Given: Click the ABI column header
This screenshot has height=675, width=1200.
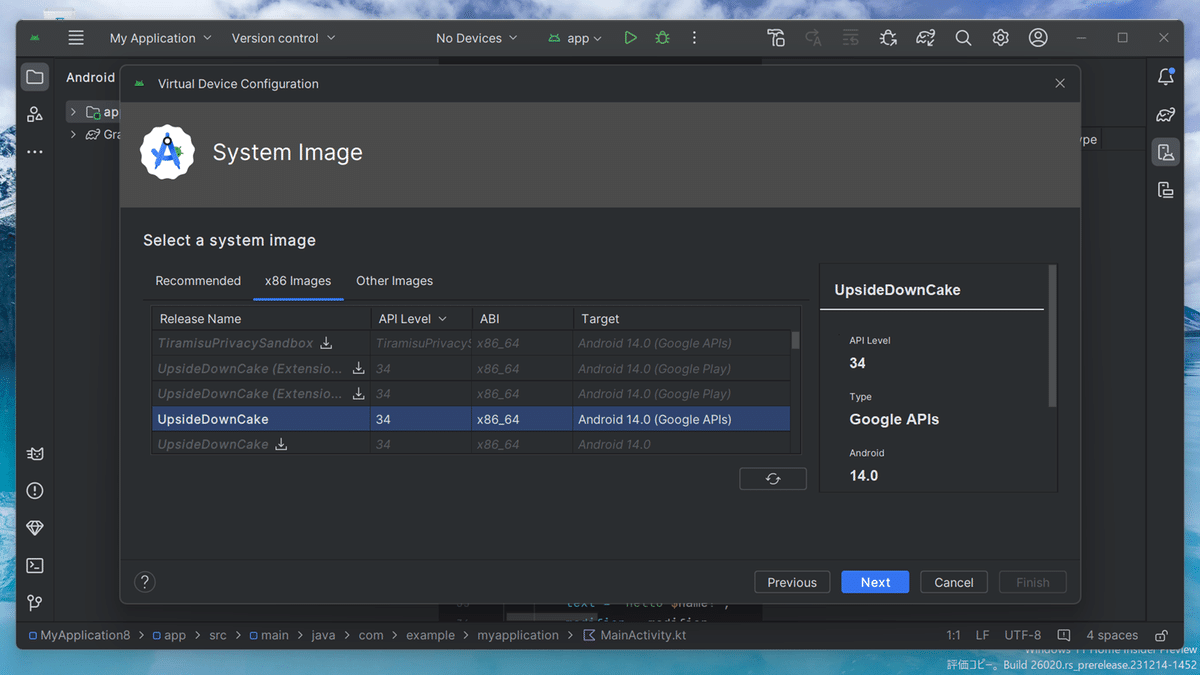Looking at the screenshot, I should pyautogui.click(x=522, y=318).
